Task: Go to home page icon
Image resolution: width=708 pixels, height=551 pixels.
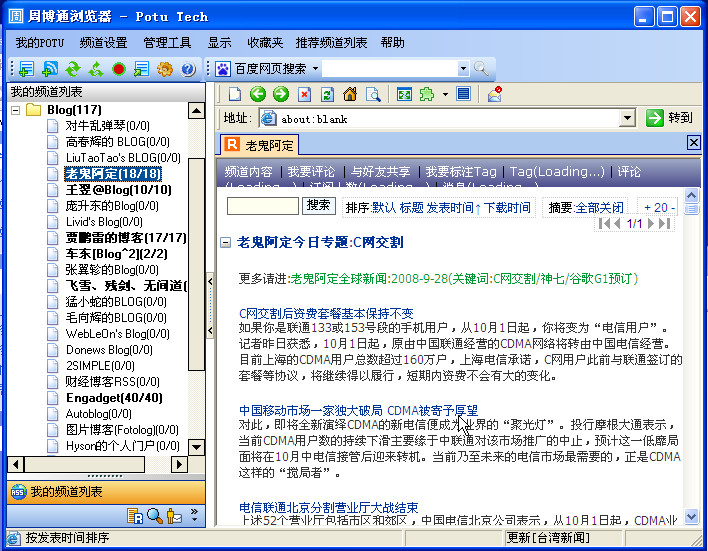Action: (x=350, y=94)
